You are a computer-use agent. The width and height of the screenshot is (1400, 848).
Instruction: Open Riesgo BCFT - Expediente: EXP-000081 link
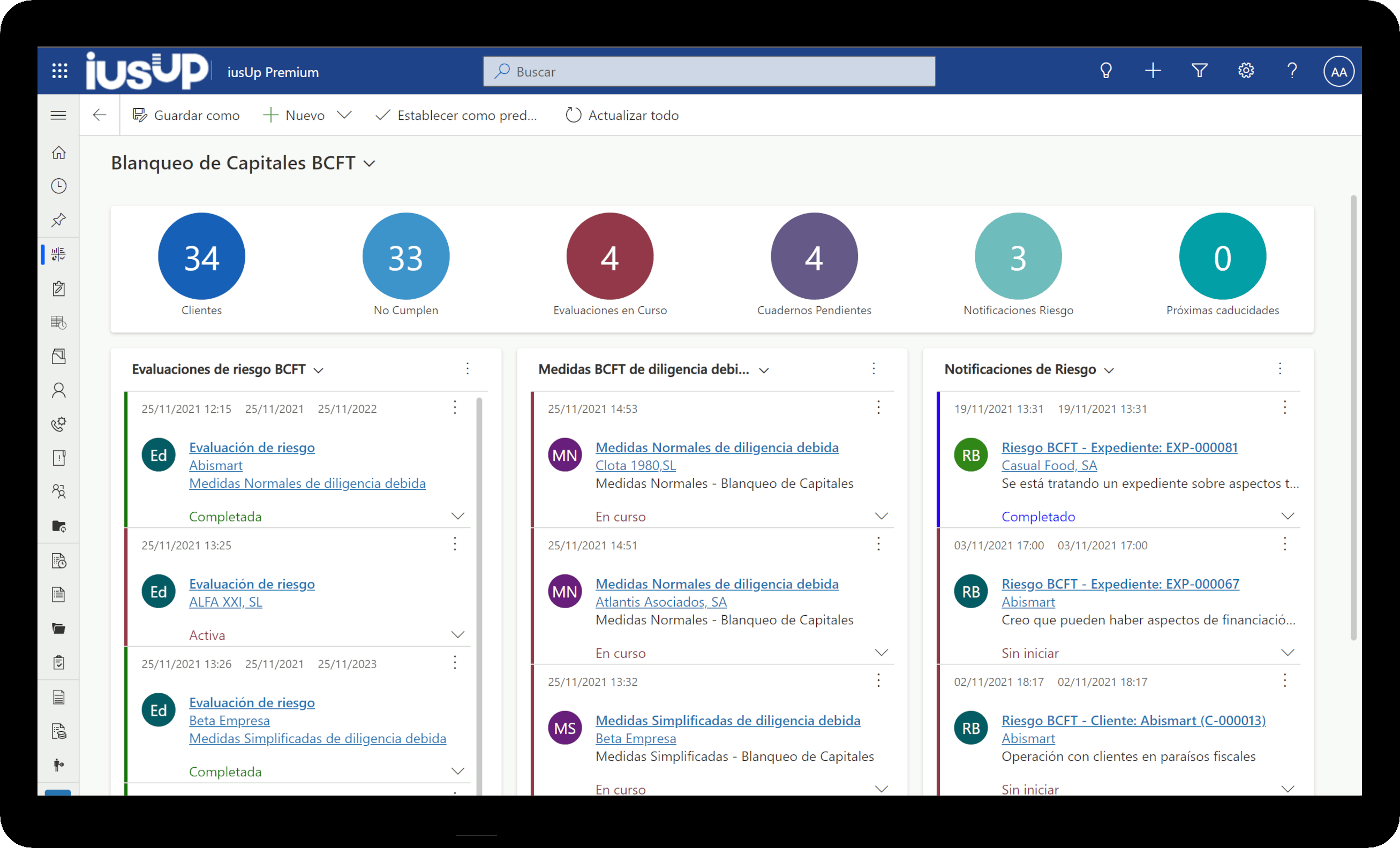click(1119, 448)
